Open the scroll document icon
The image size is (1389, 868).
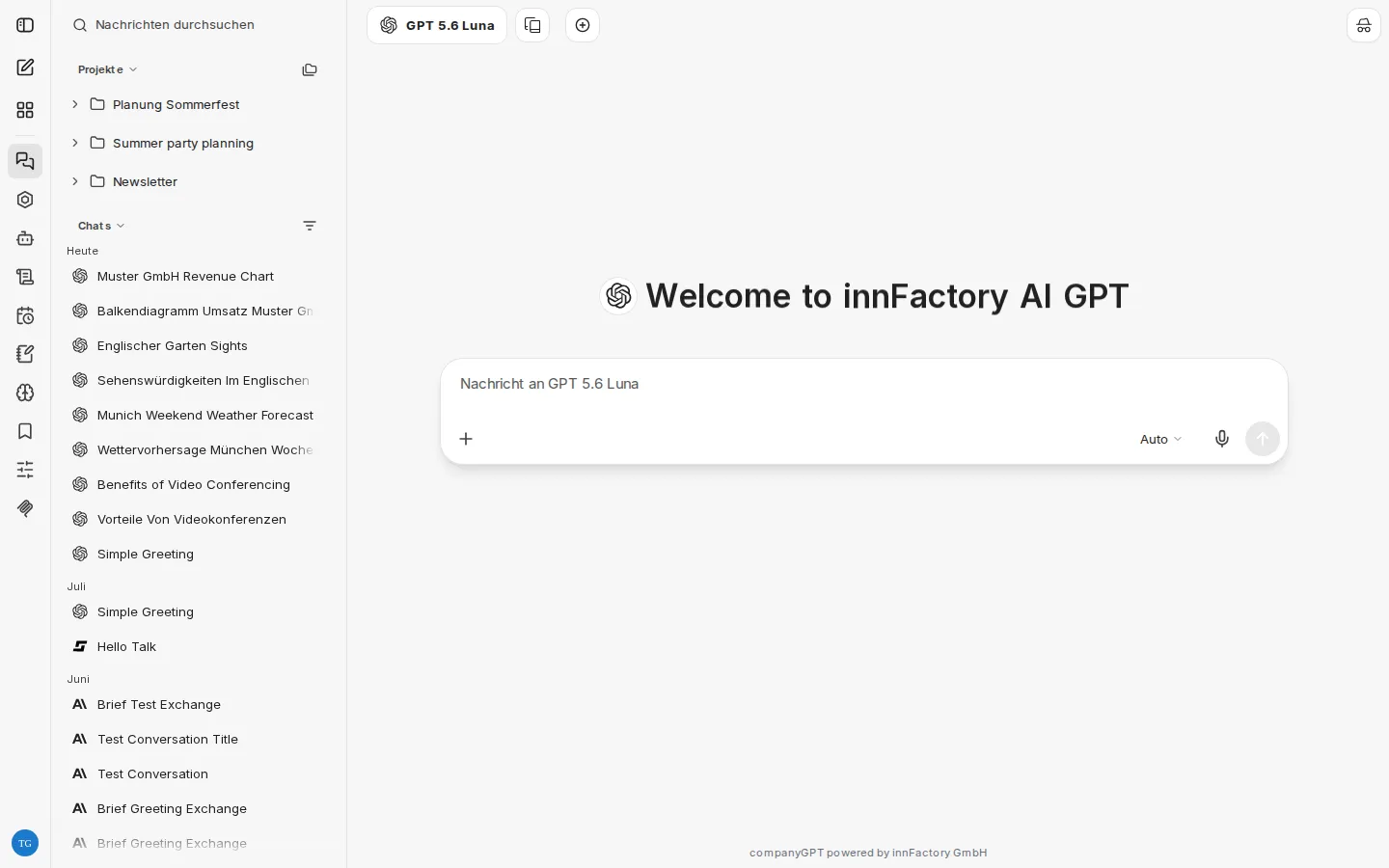click(x=25, y=277)
